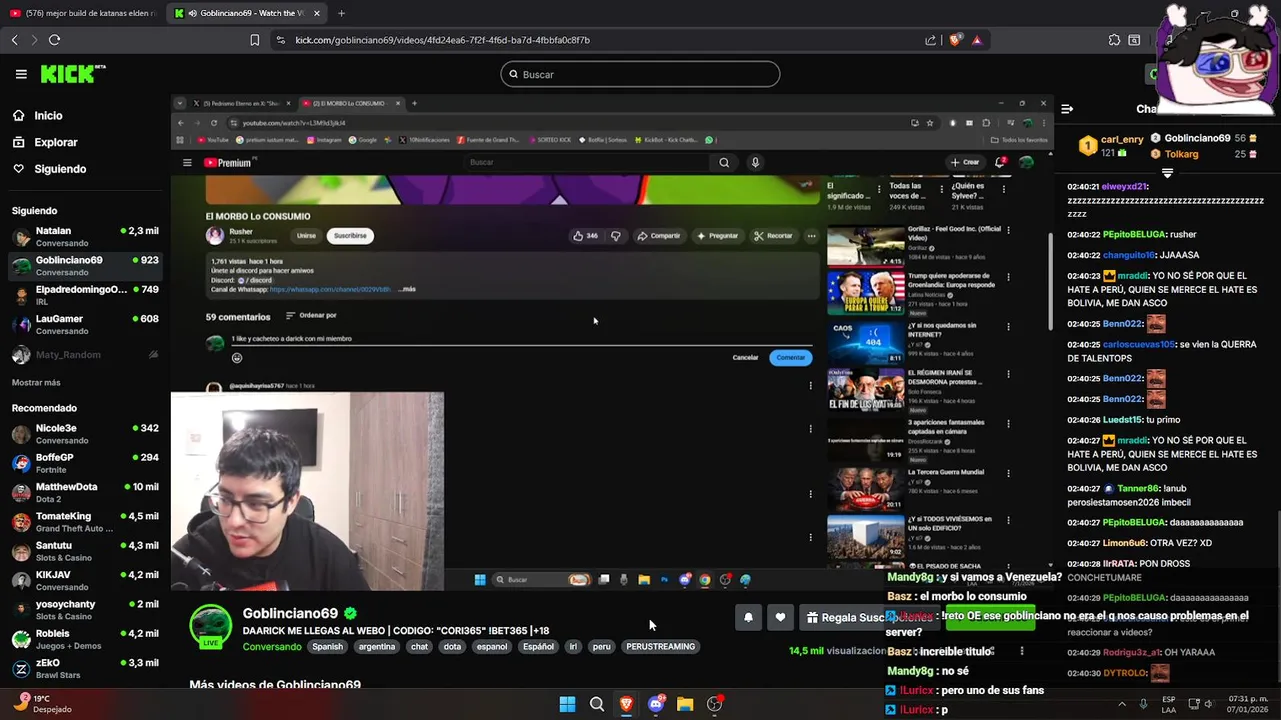Toggle channel notifications bell for Goblinciano69
This screenshot has width=1281, height=720.
tap(748, 618)
